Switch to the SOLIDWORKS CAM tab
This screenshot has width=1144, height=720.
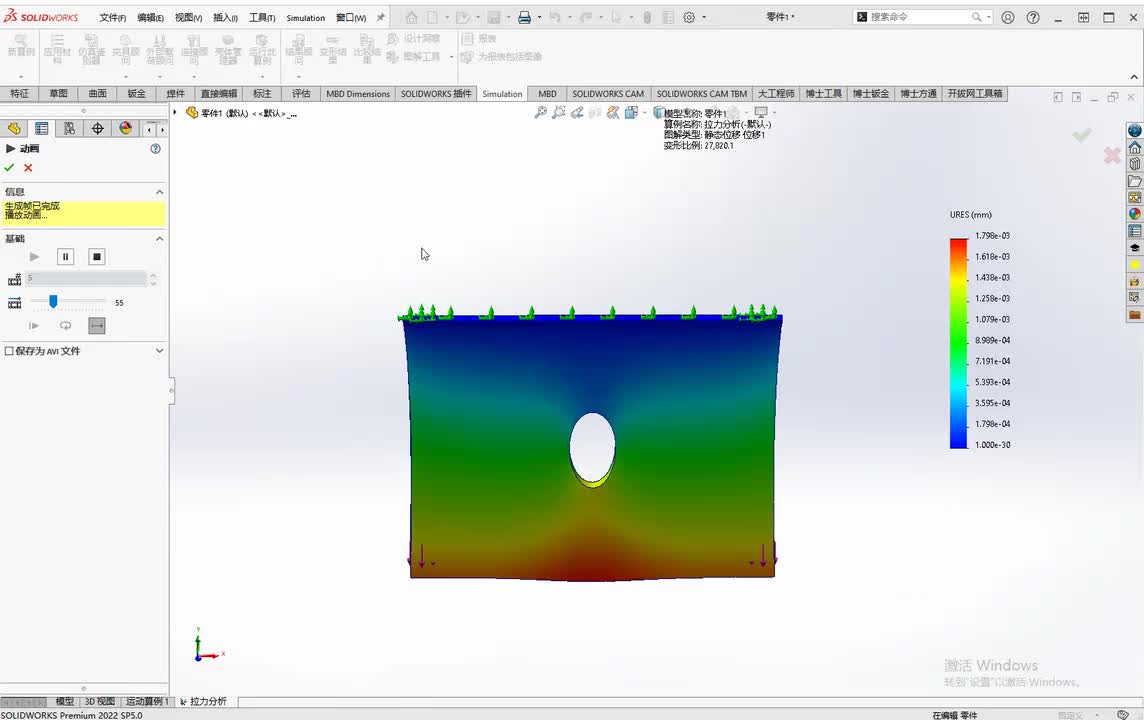608,93
